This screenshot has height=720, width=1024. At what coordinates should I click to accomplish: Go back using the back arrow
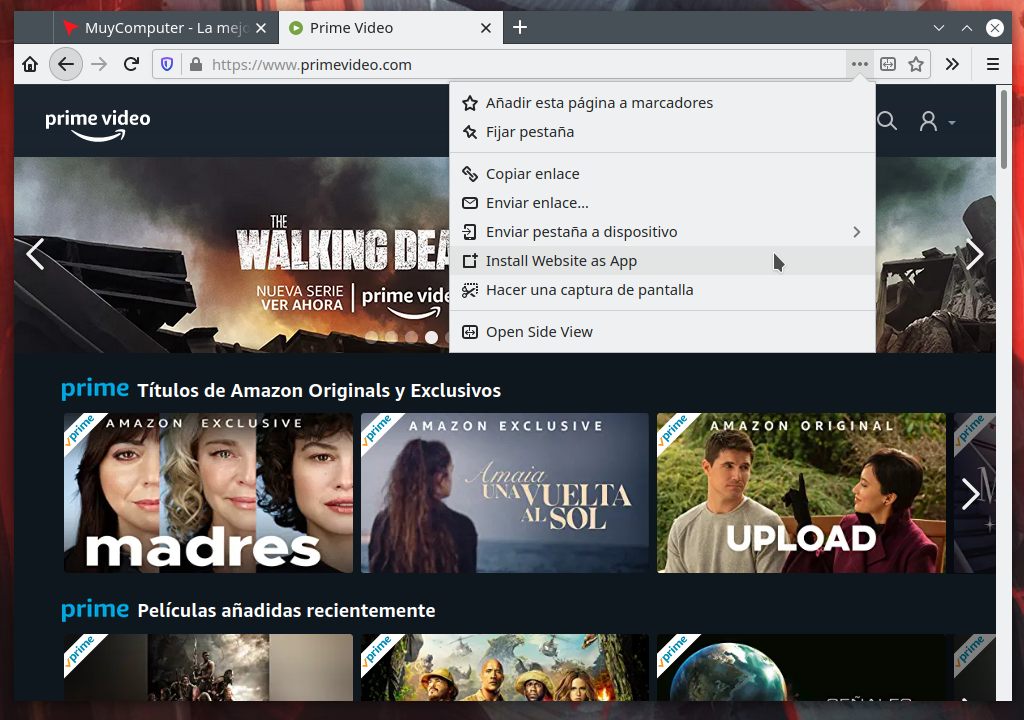(65, 65)
